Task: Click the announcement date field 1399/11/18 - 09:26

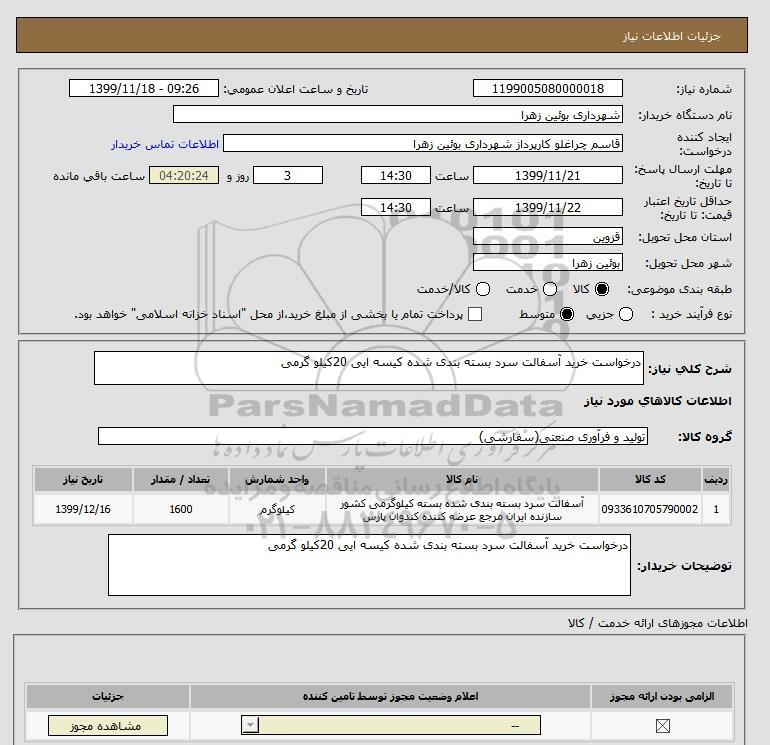Action: coord(144,89)
